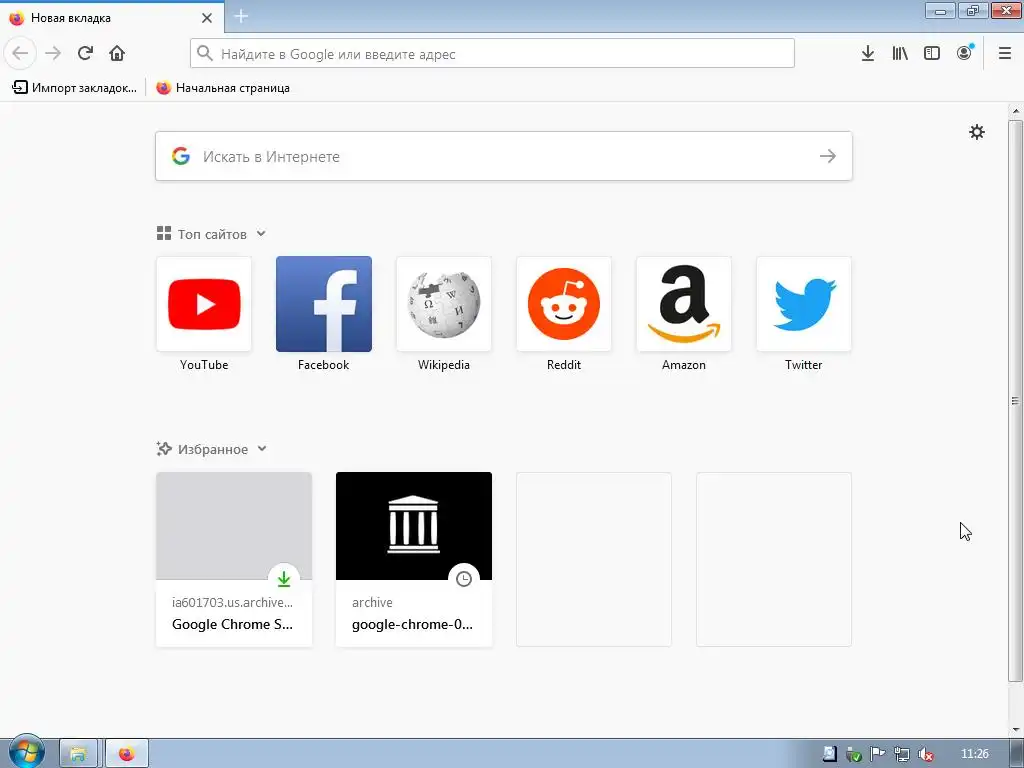
Task: Click the Топ сайтов grid icon
Action: pyautogui.click(x=164, y=233)
